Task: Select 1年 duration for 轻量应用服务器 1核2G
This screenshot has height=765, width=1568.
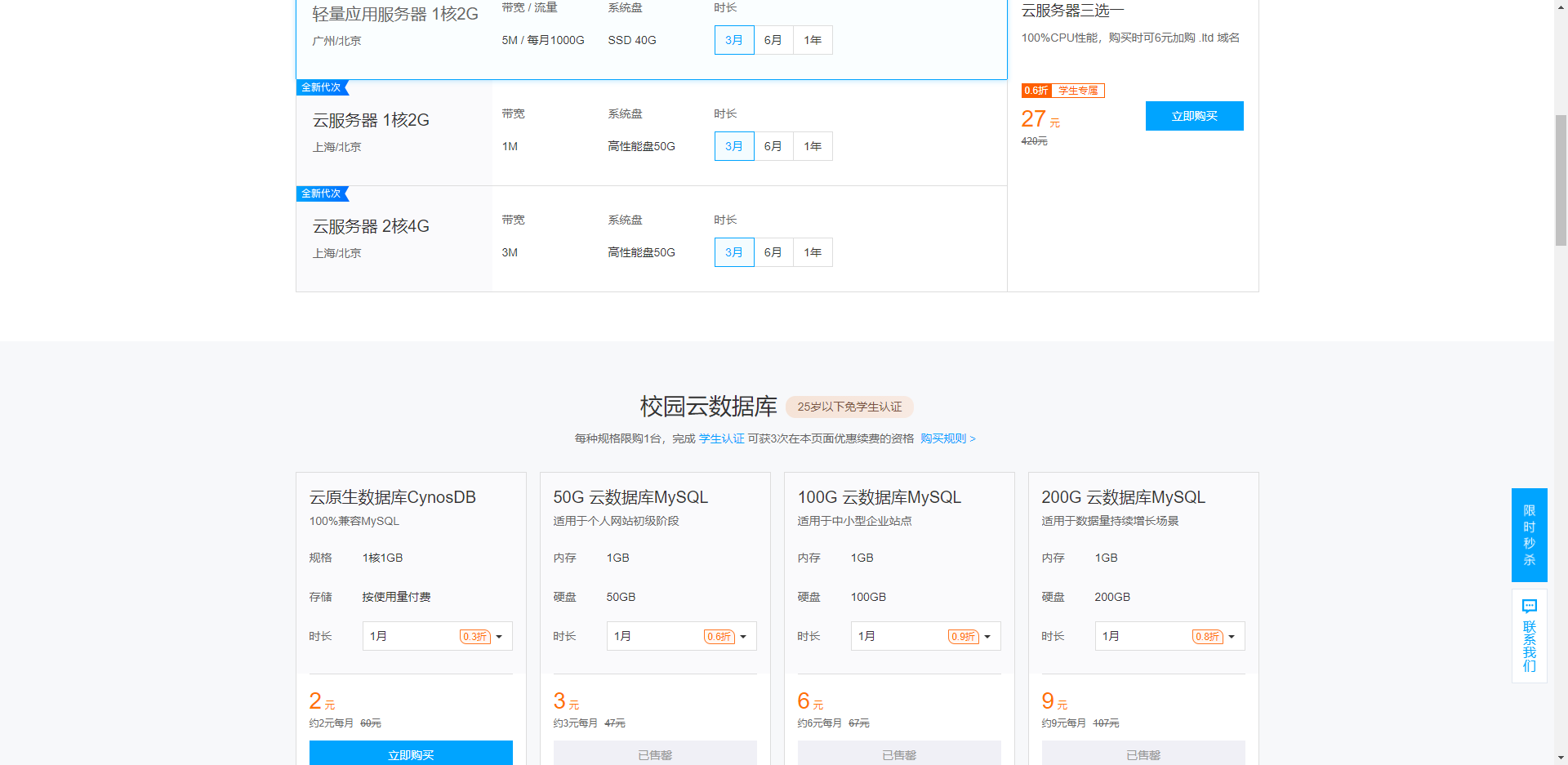Action: pyautogui.click(x=813, y=40)
